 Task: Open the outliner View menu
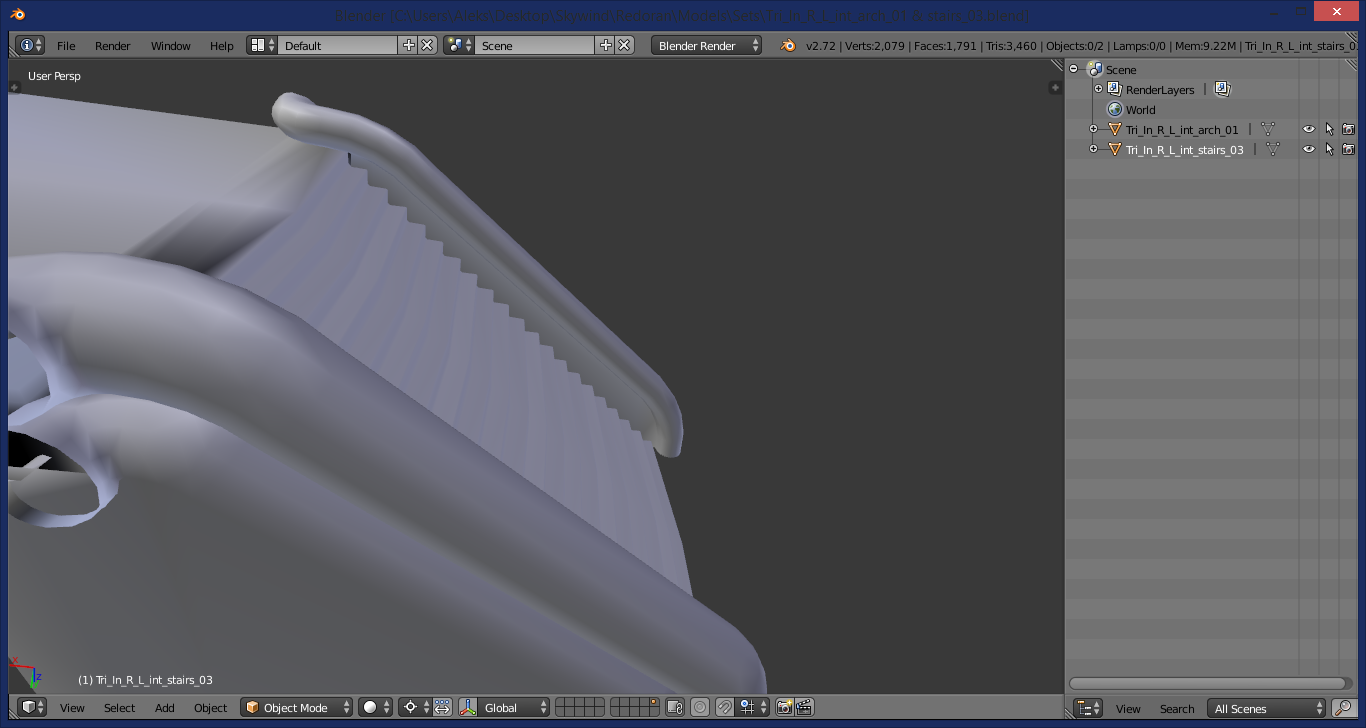point(1128,708)
